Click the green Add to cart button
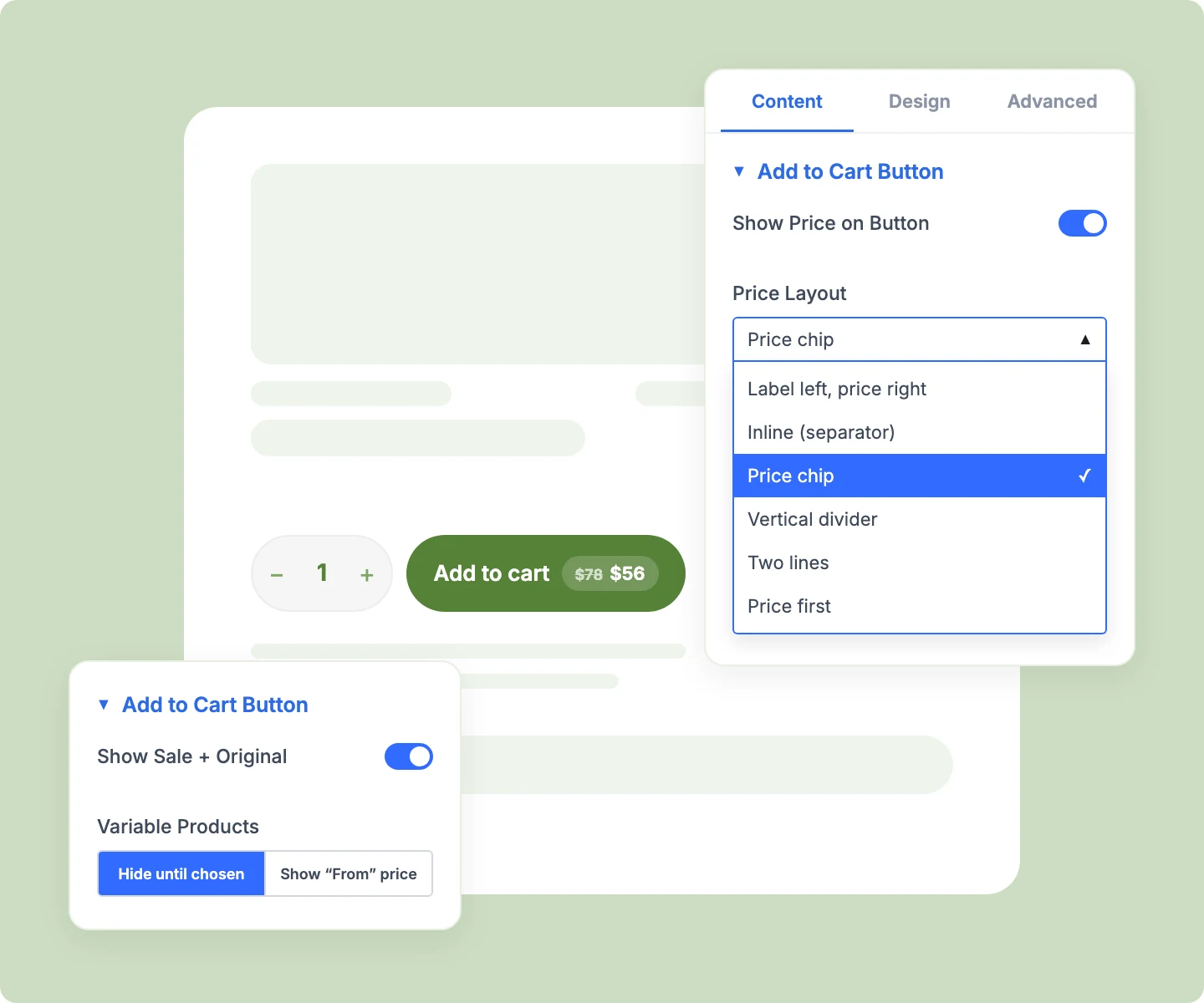 (546, 573)
